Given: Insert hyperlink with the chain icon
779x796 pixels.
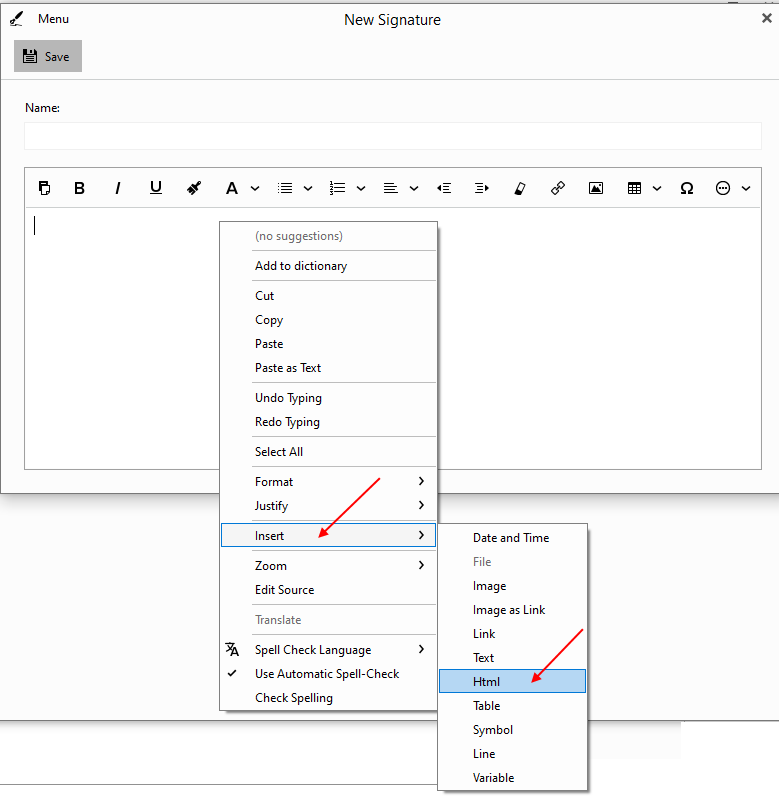Looking at the screenshot, I should click(558, 188).
